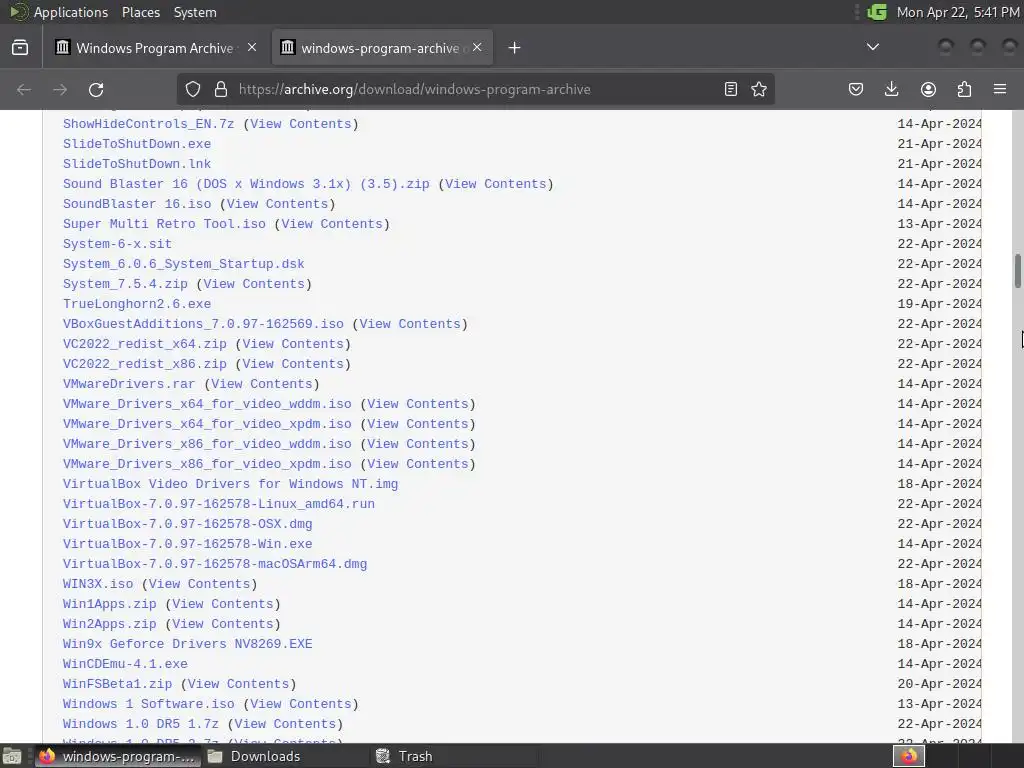
Task: Download WinCDEmu-4.1.exe
Action: 125,664
